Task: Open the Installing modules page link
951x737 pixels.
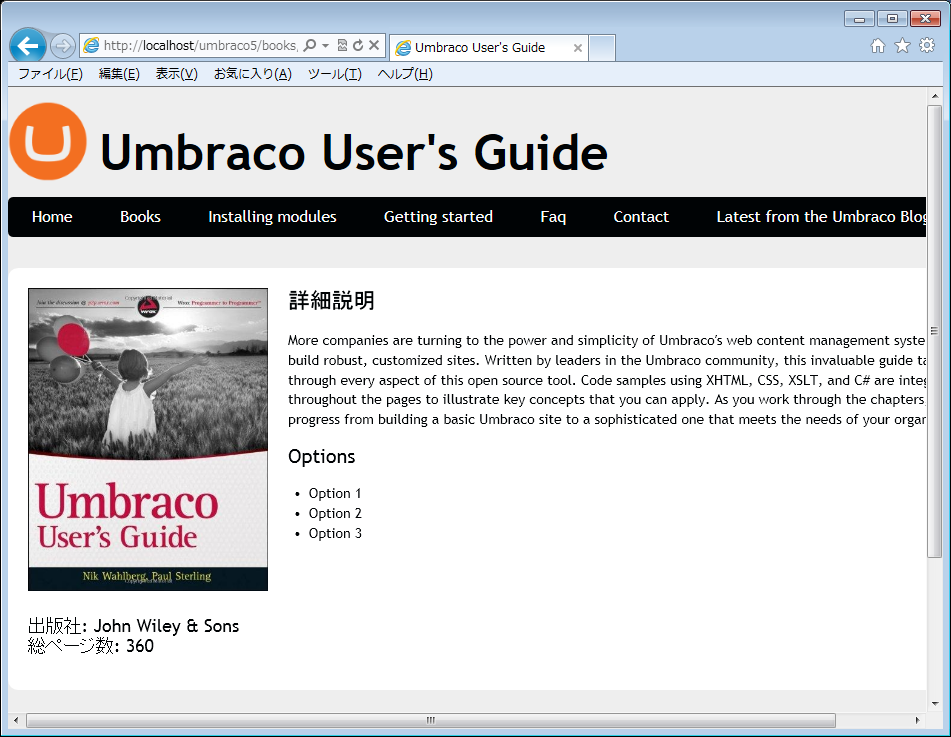Action: pos(272,217)
